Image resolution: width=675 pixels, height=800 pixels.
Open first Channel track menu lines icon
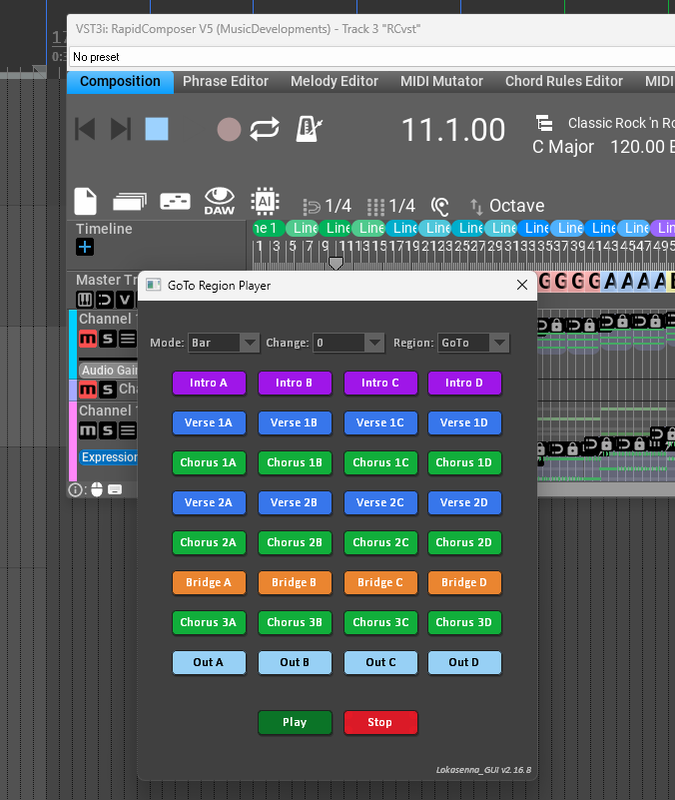point(128,338)
